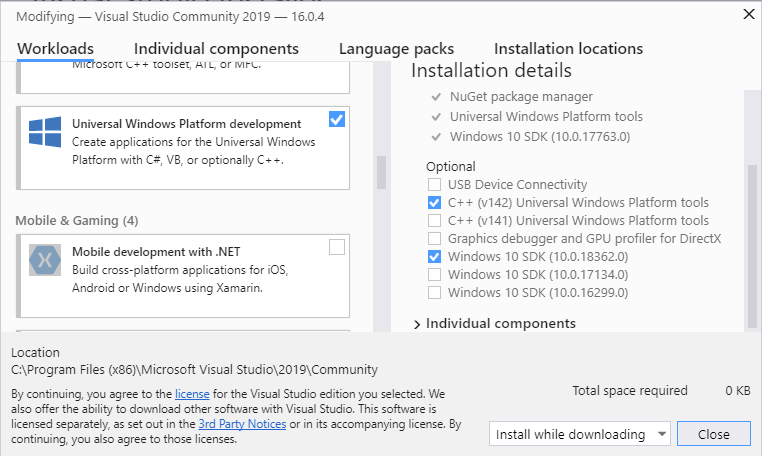The width and height of the screenshot is (762, 456).
Task: Check C++ (v141) Universal Windows Platform tools
Action: [x=434, y=221]
